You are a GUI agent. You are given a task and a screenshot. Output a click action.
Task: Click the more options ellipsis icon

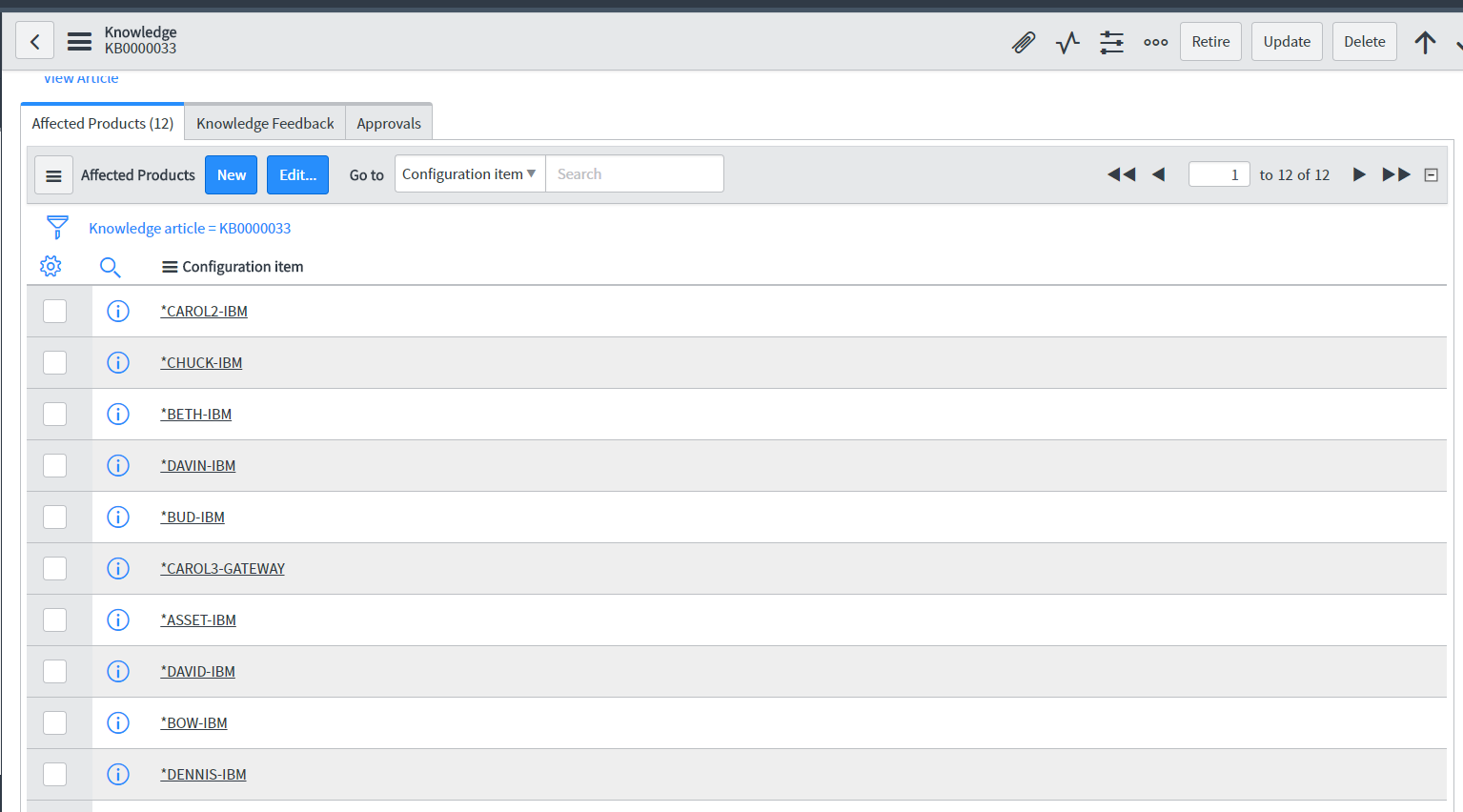pos(1155,42)
